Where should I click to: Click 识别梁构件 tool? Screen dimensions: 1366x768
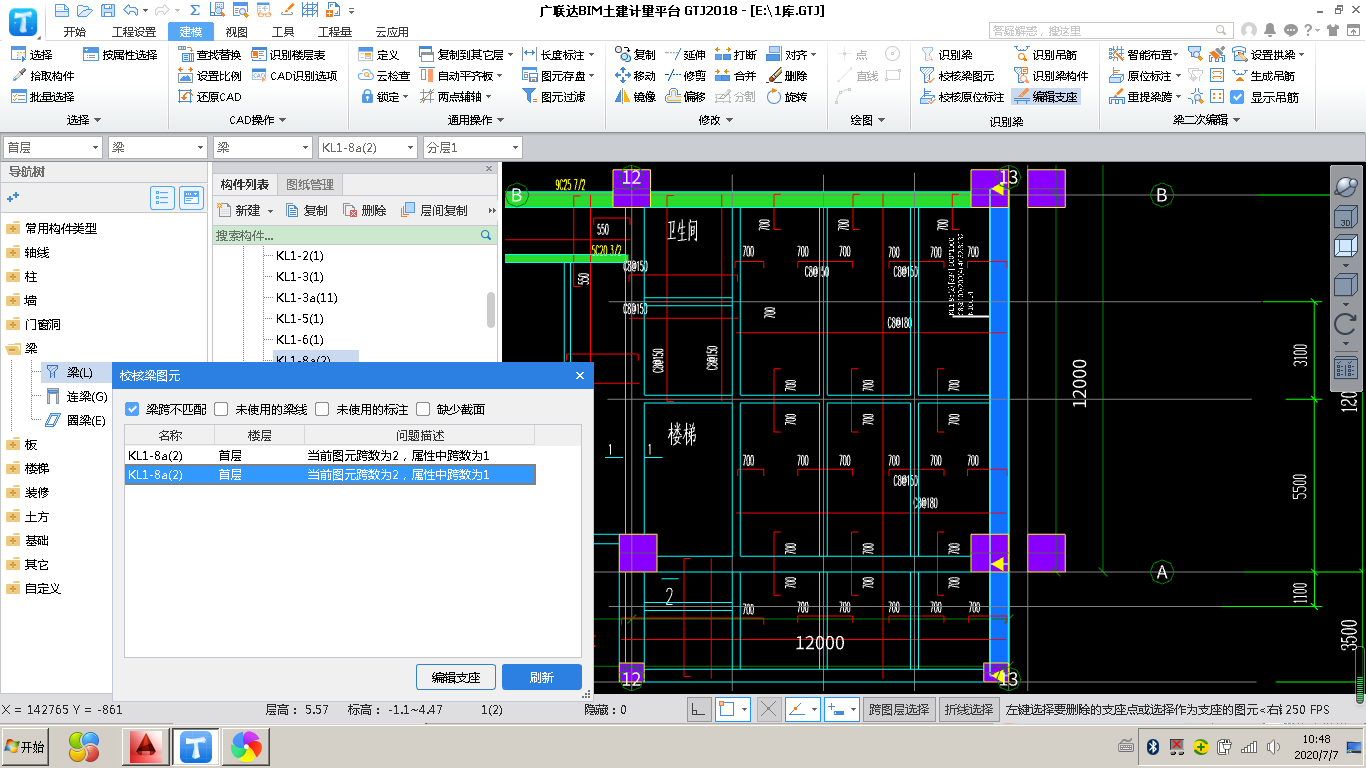1050,76
